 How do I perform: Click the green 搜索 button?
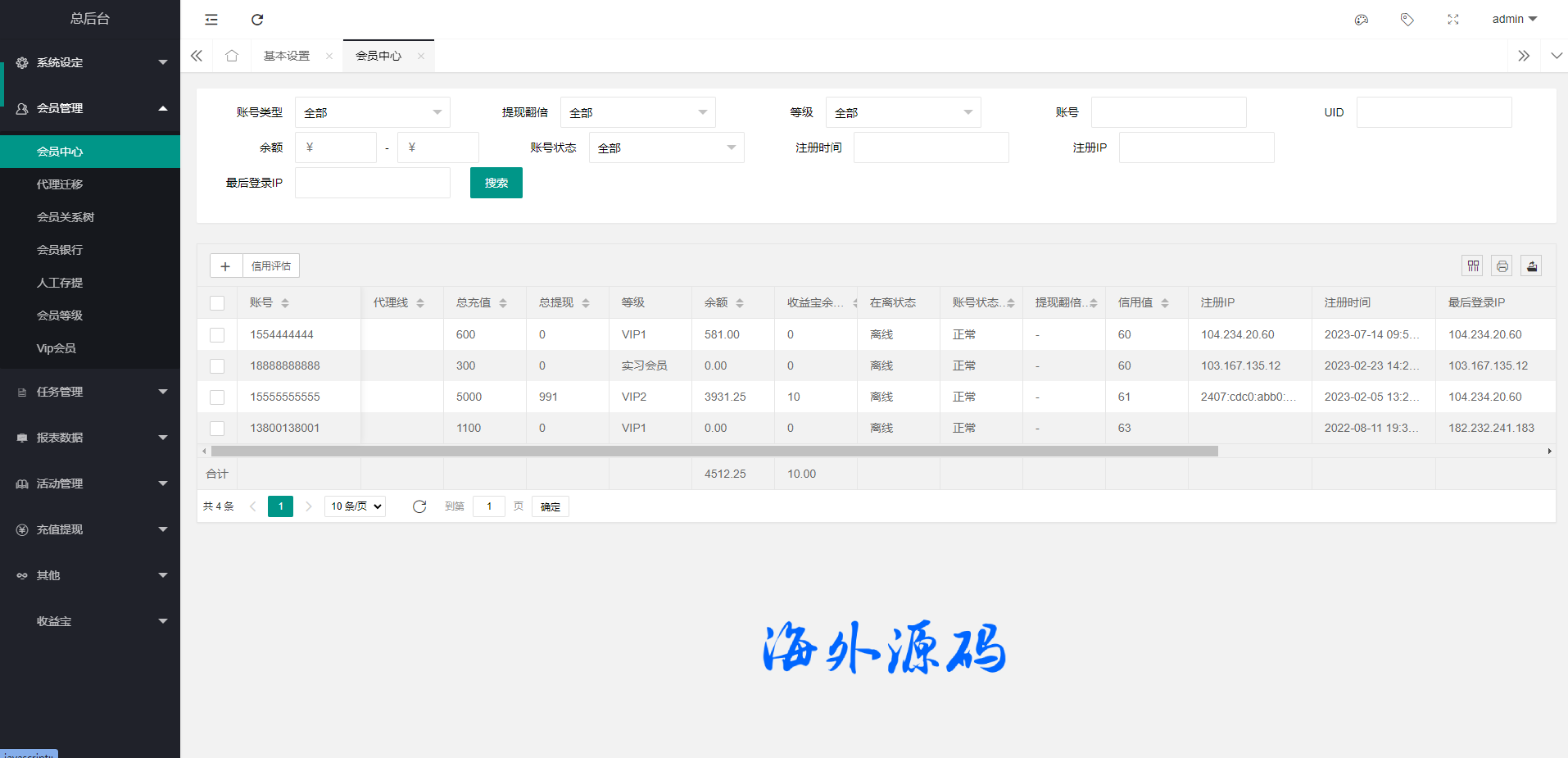(496, 183)
